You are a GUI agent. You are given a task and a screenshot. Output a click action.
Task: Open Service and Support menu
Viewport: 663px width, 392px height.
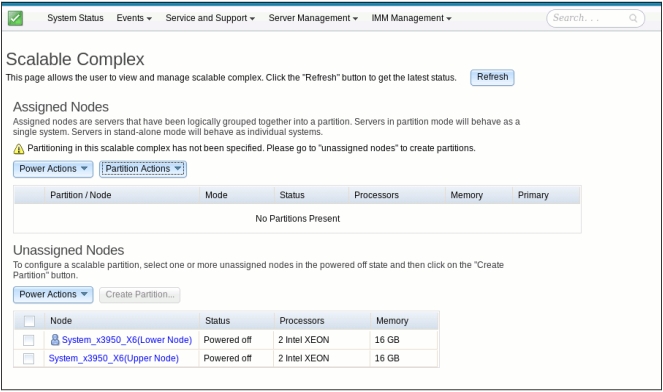point(210,18)
